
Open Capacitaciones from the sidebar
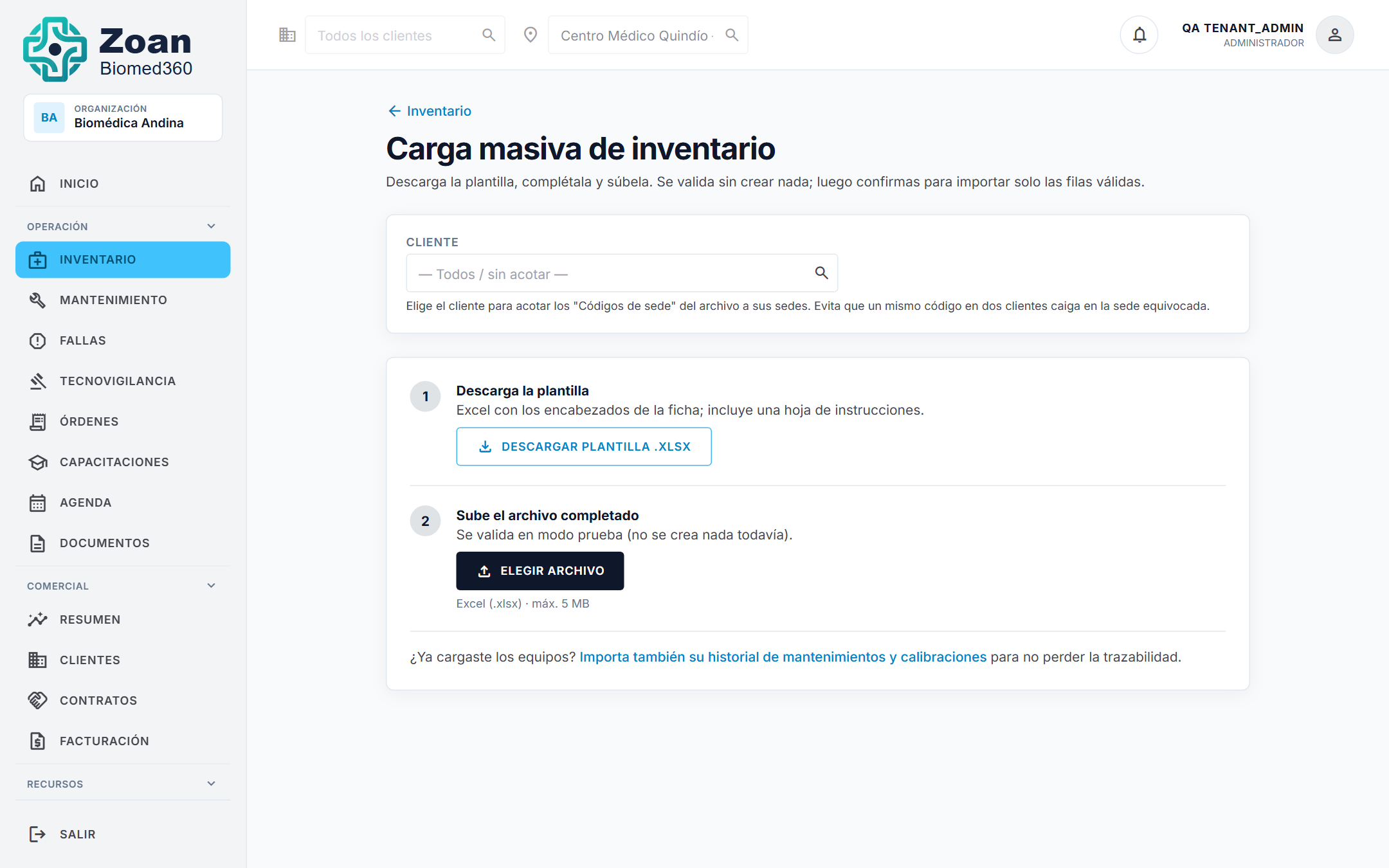coord(123,462)
